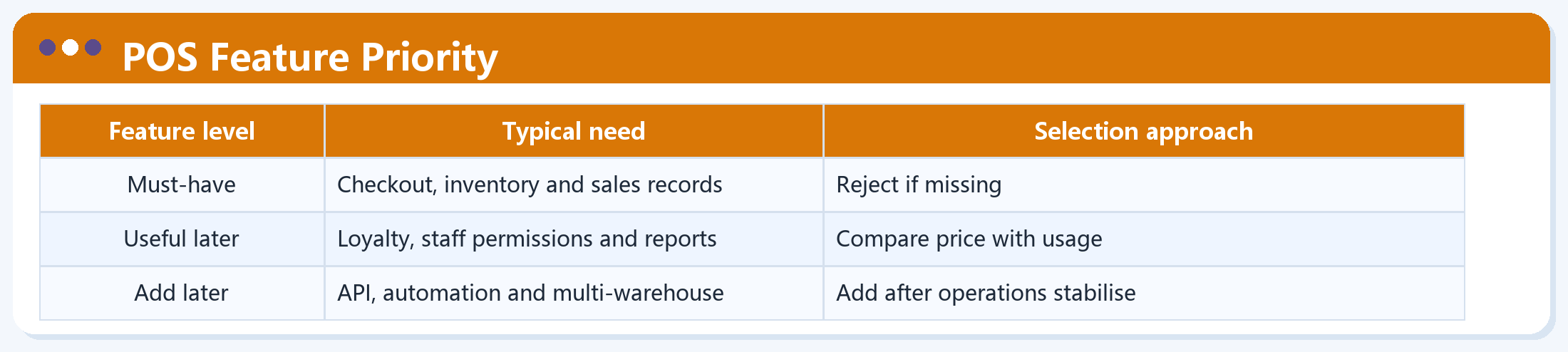Click the white middle dot in header
This screenshot has height=352, width=1568.
[71, 48]
